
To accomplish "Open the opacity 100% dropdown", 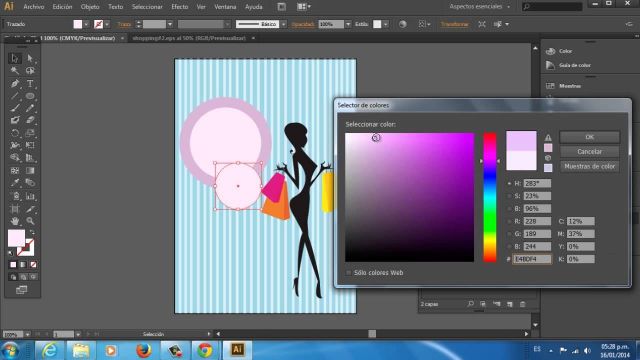I will [x=348, y=24].
